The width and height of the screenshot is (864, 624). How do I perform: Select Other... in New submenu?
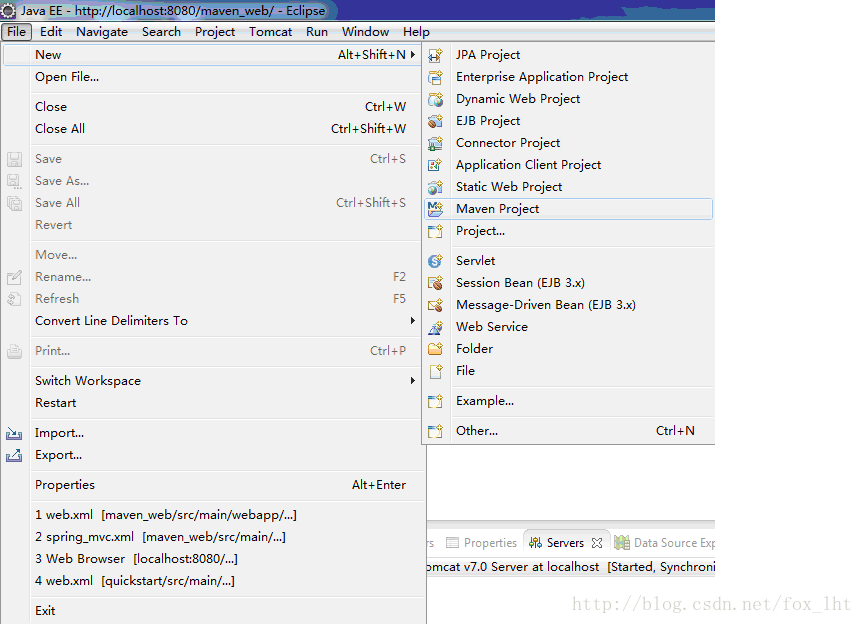[x=476, y=431]
